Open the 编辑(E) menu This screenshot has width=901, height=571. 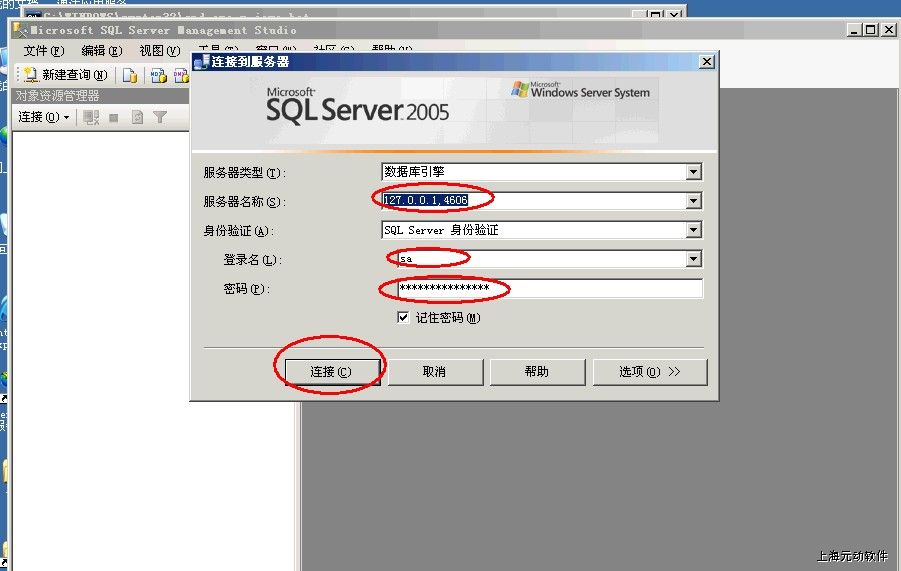tap(101, 51)
